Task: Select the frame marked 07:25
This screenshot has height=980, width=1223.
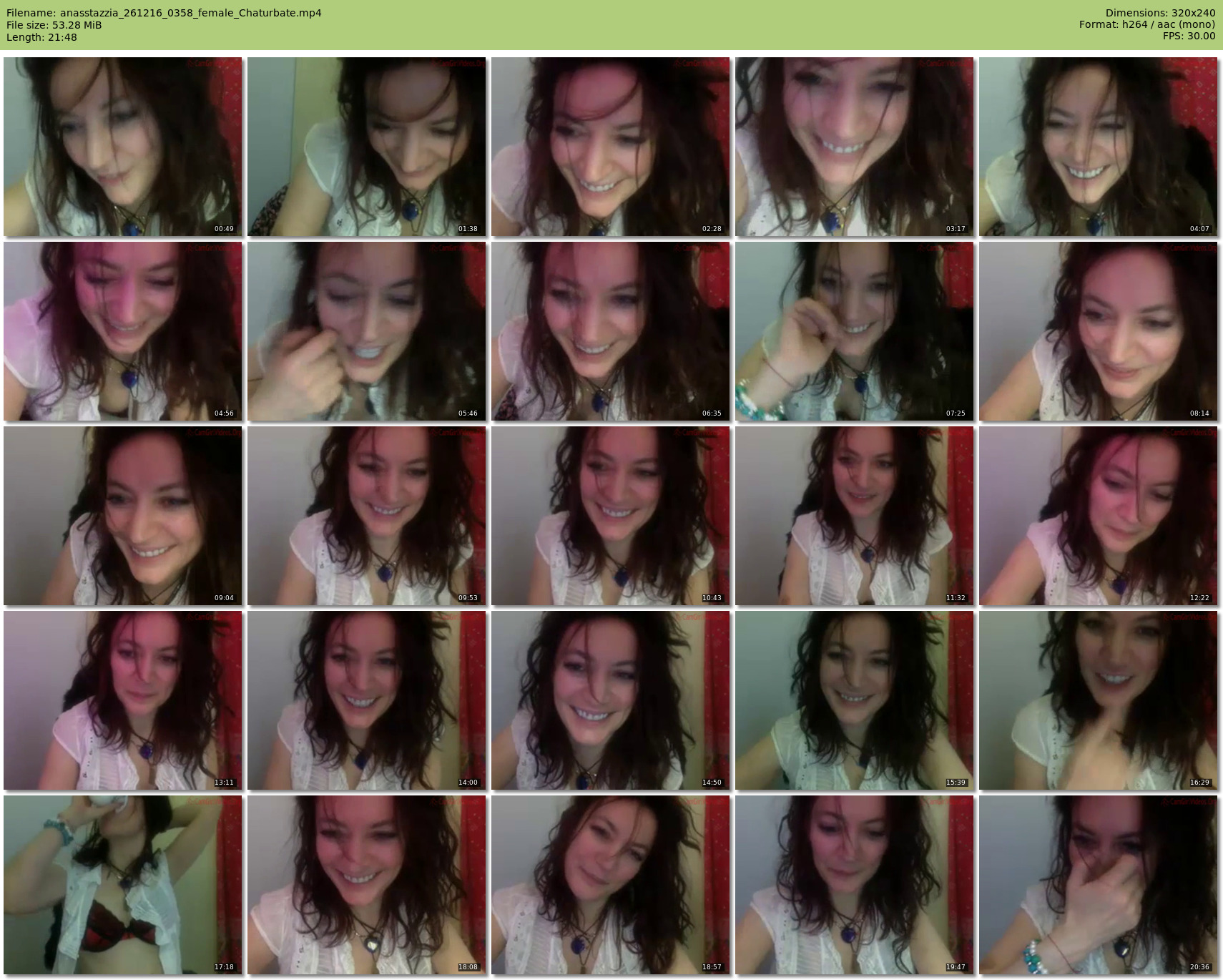Action: (854, 331)
